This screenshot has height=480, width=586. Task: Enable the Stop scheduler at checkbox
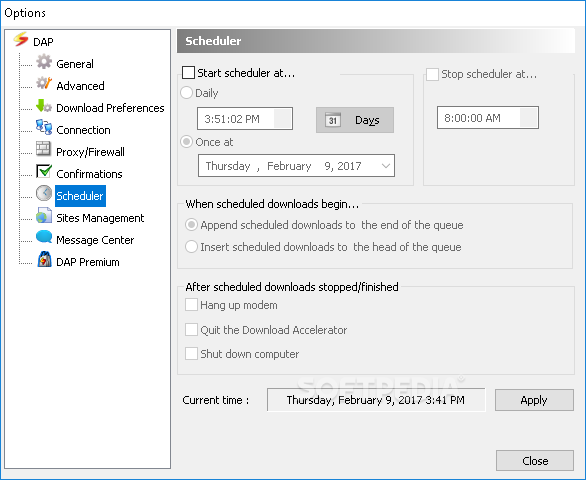pos(432,74)
